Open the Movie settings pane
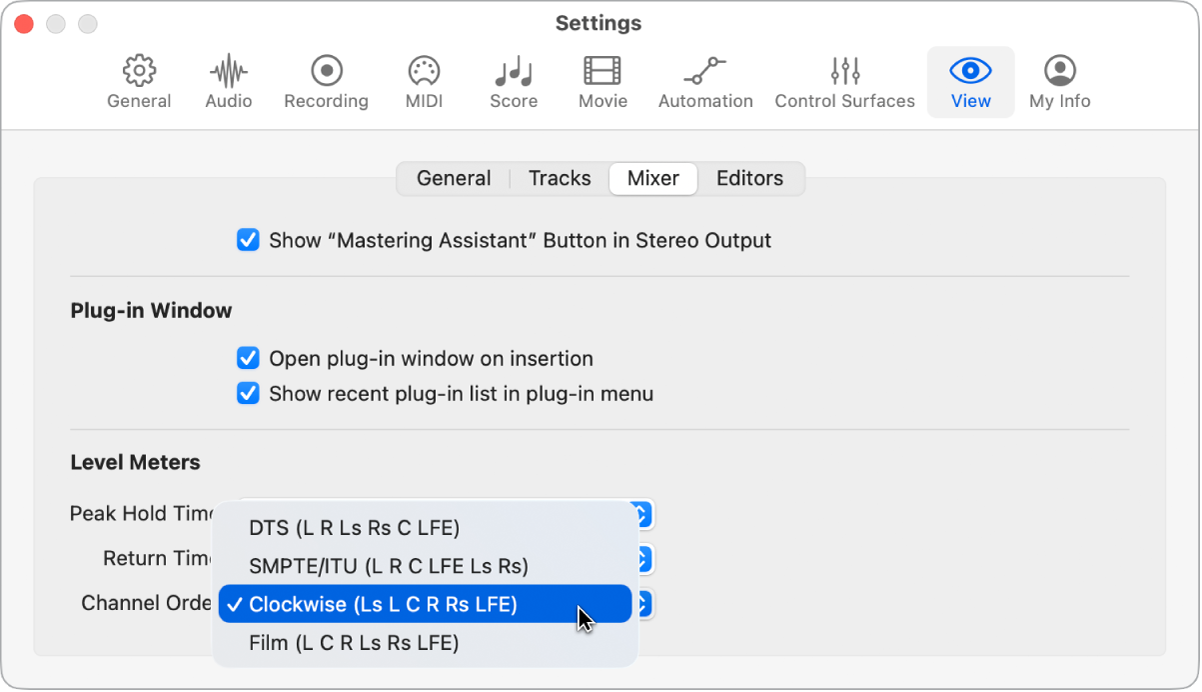The image size is (1202, 692). [x=602, y=81]
